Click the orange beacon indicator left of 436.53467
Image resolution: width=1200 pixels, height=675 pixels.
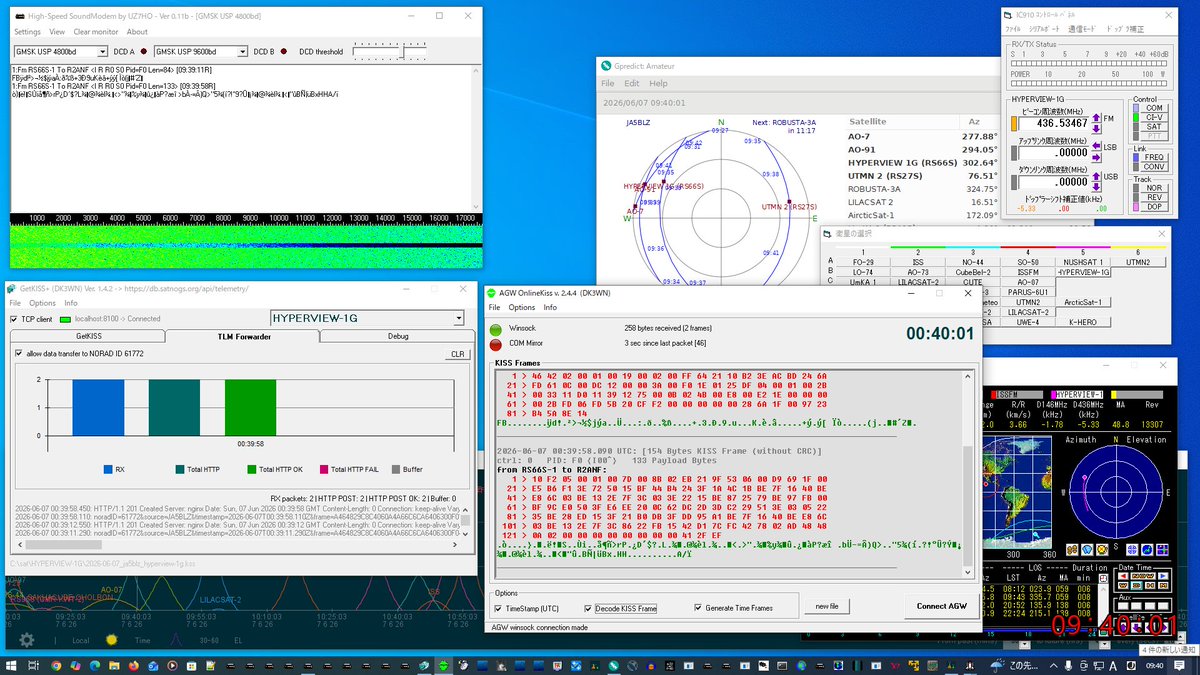[1014, 124]
